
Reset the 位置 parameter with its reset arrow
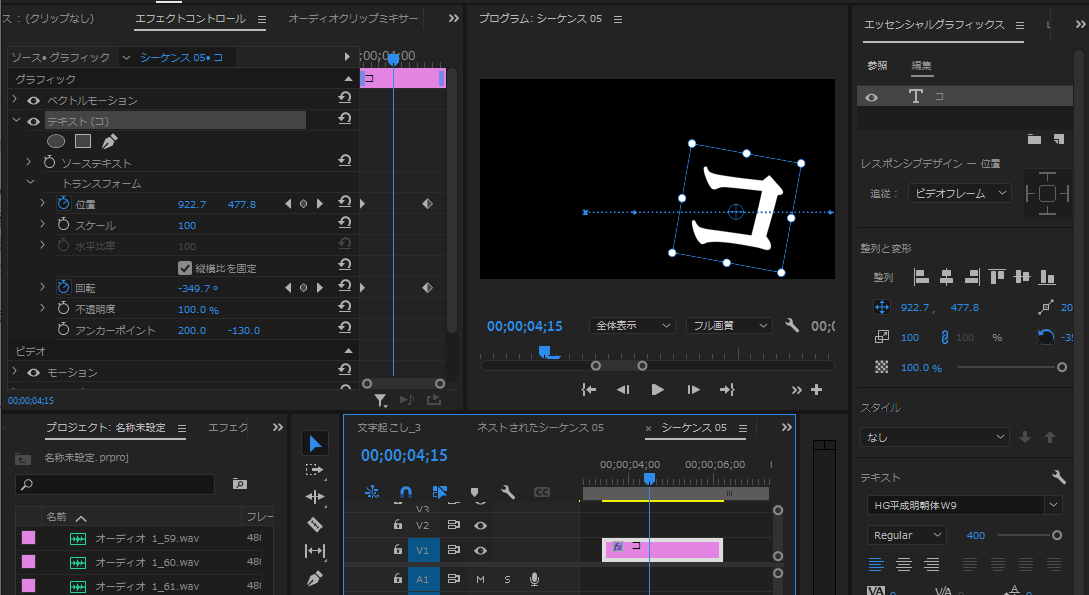pos(344,203)
